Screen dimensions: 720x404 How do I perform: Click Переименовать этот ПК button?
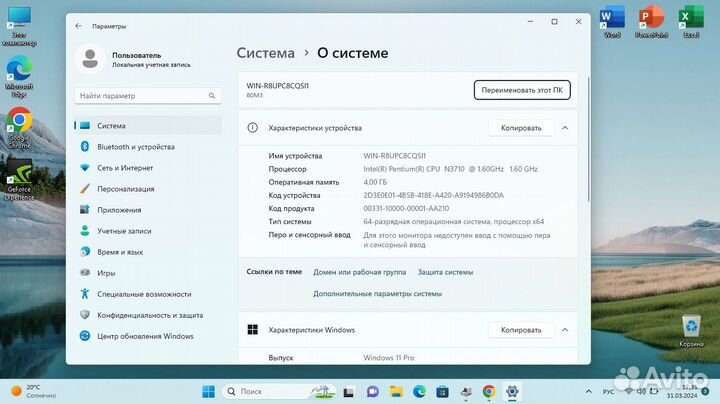[522, 90]
